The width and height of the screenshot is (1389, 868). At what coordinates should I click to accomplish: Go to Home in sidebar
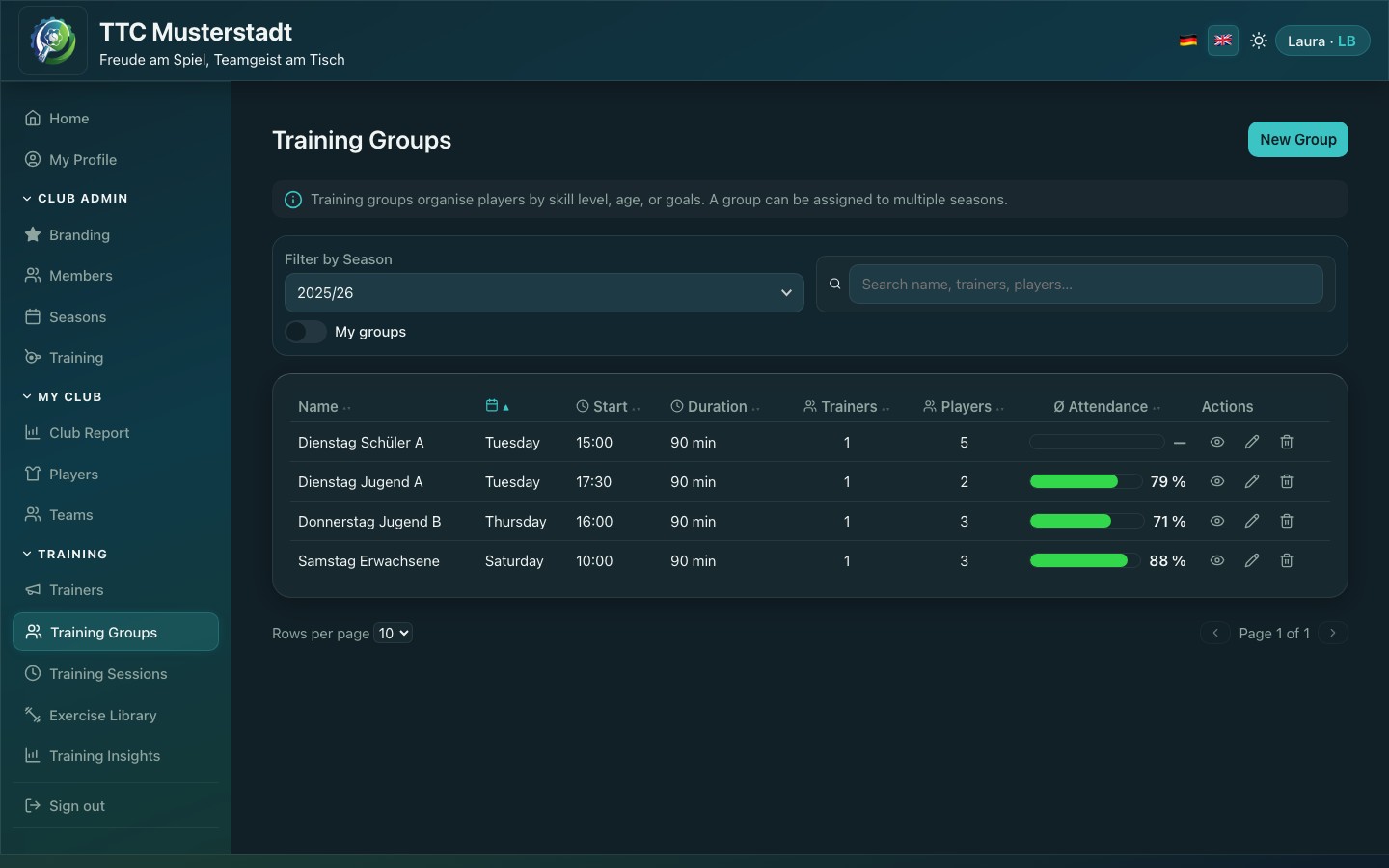pyautogui.click(x=116, y=119)
